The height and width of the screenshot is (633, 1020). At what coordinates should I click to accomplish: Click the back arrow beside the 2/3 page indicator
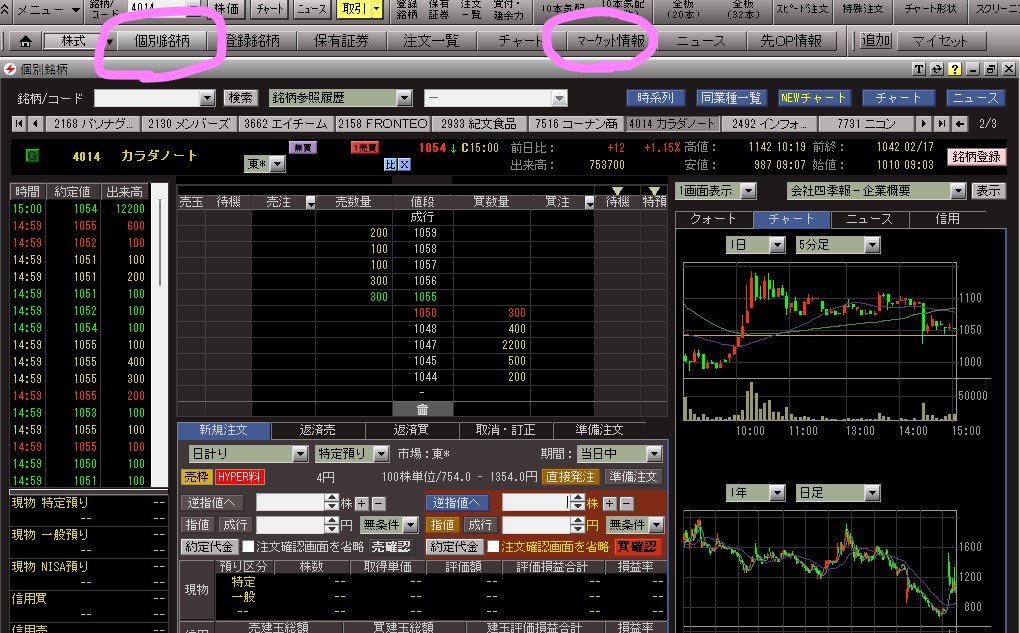pos(959,124)
